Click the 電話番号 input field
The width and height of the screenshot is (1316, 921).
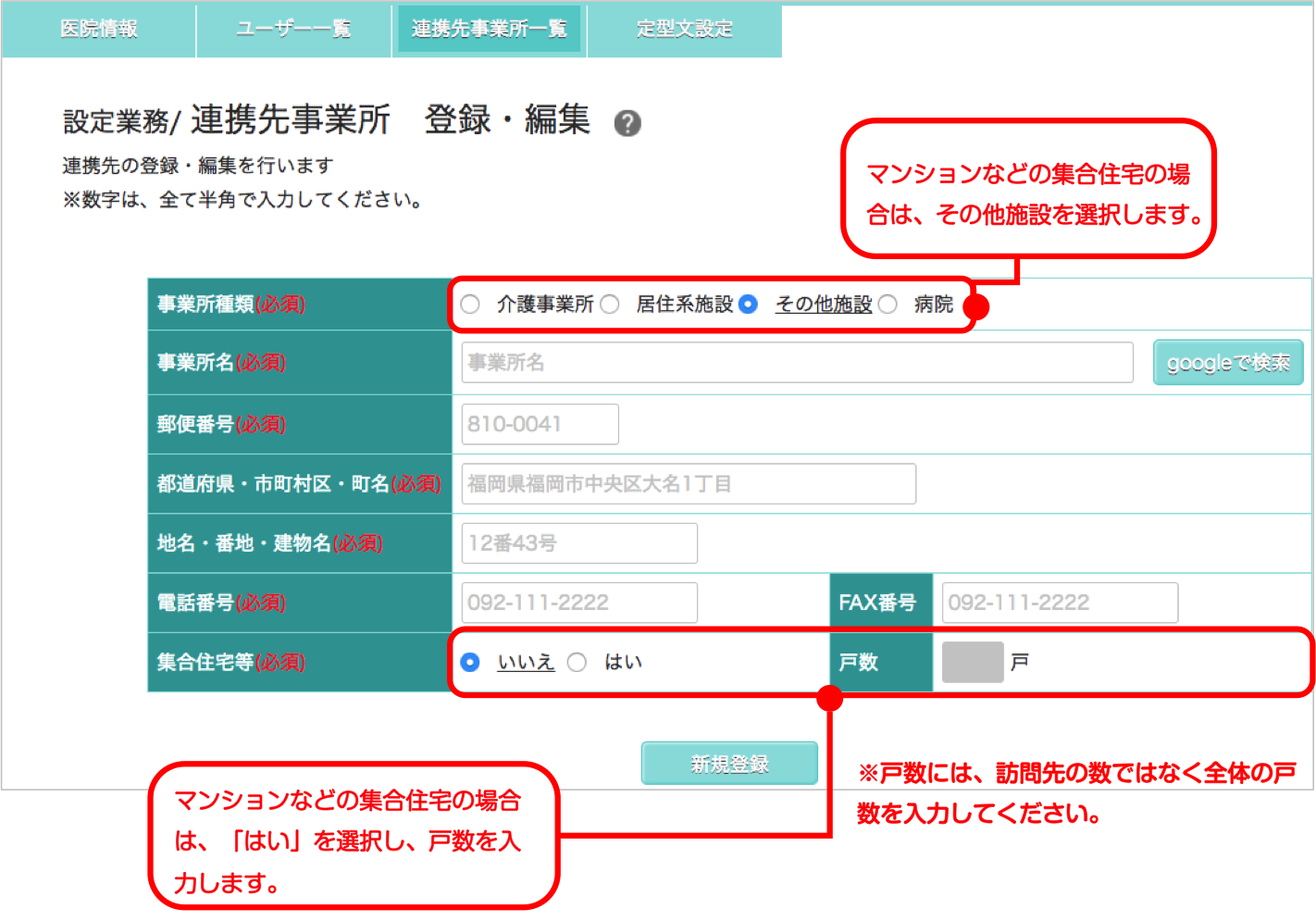pyautogui.click(x=579, y=603)
